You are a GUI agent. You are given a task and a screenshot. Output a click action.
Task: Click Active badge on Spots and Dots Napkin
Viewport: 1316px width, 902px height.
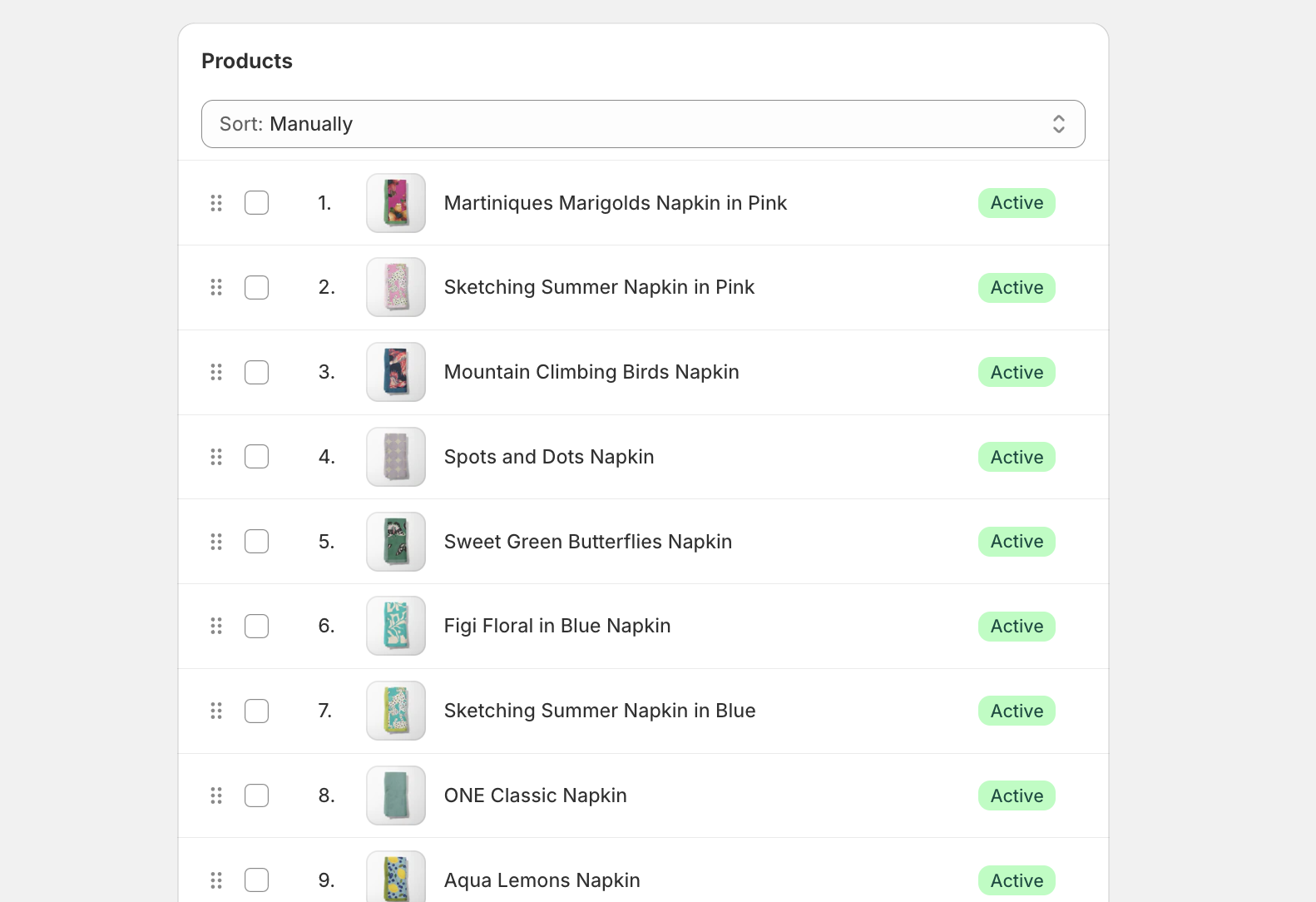1017,457
